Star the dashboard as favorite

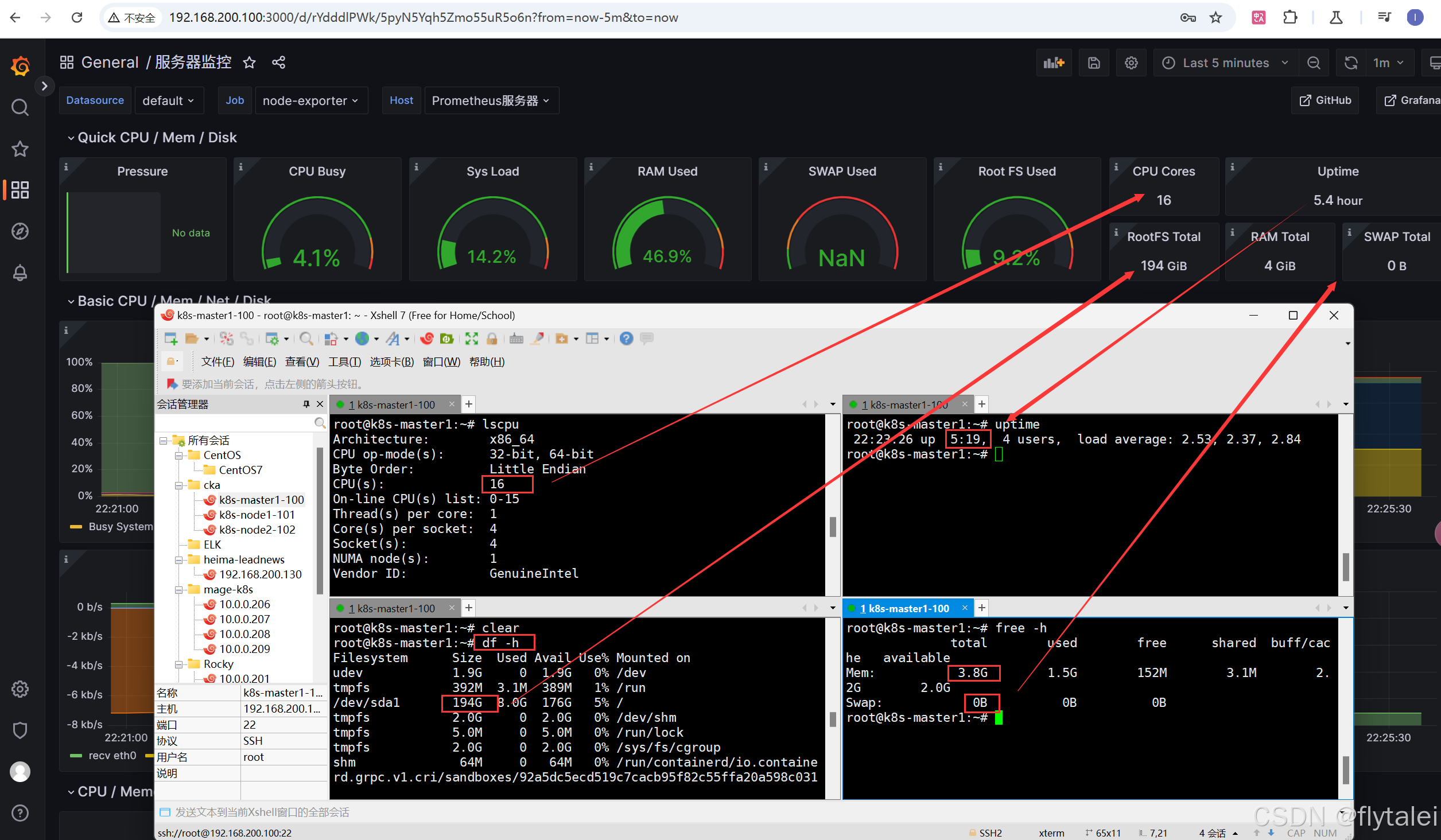(x=249, y=63)
